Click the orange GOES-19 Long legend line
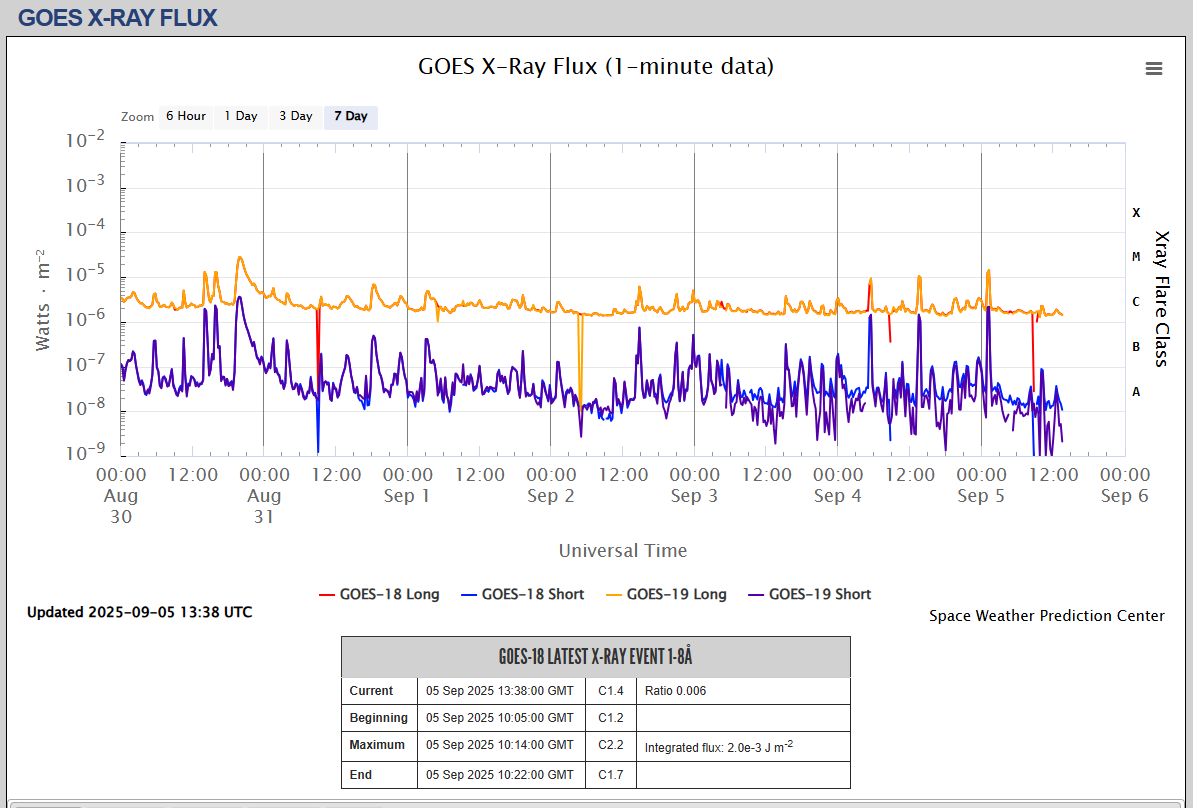 [x=613, y=595]
